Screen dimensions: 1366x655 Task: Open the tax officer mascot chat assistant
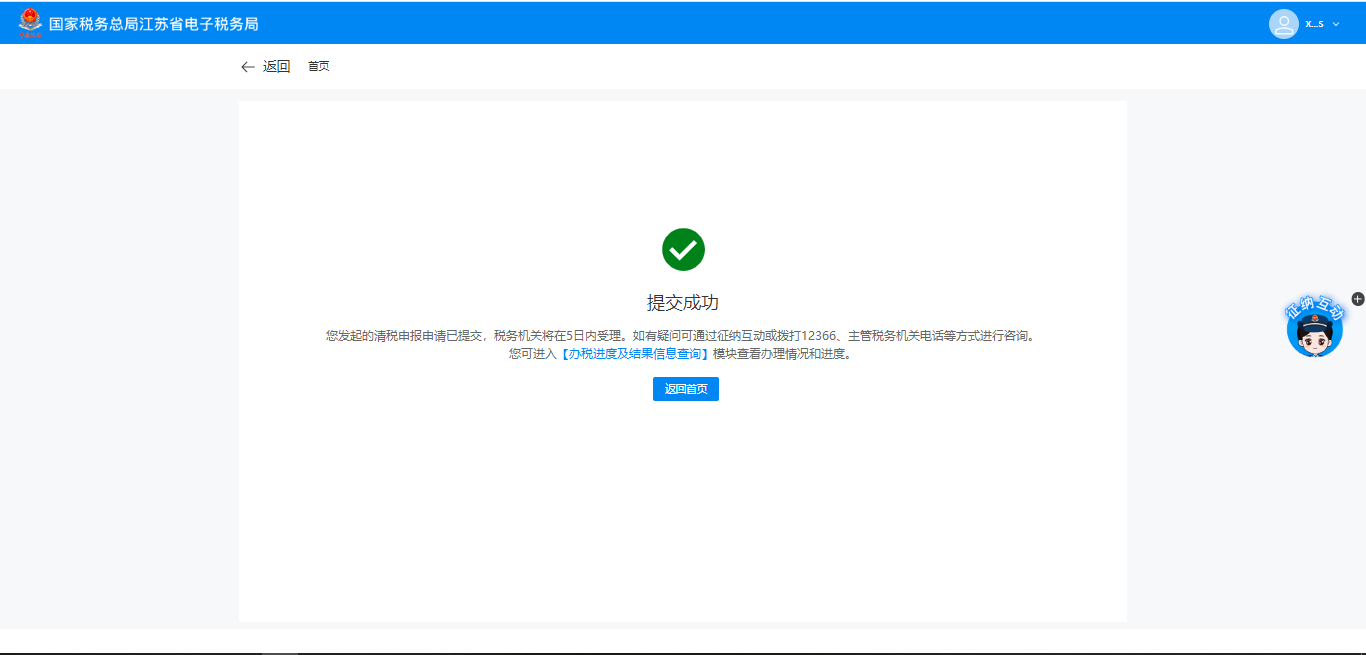[1314, 335]
